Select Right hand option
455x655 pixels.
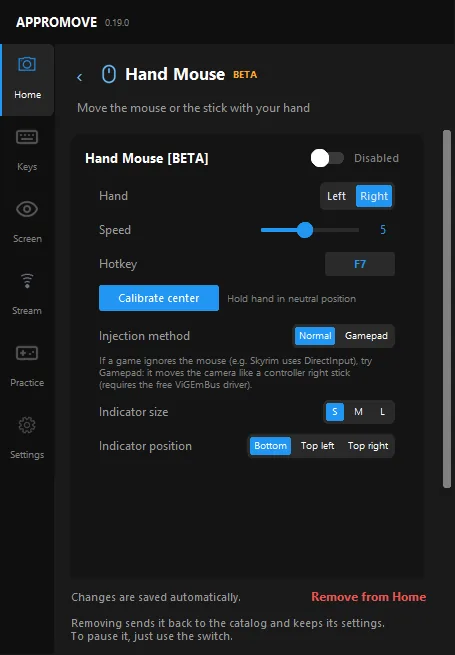[374, 196]
